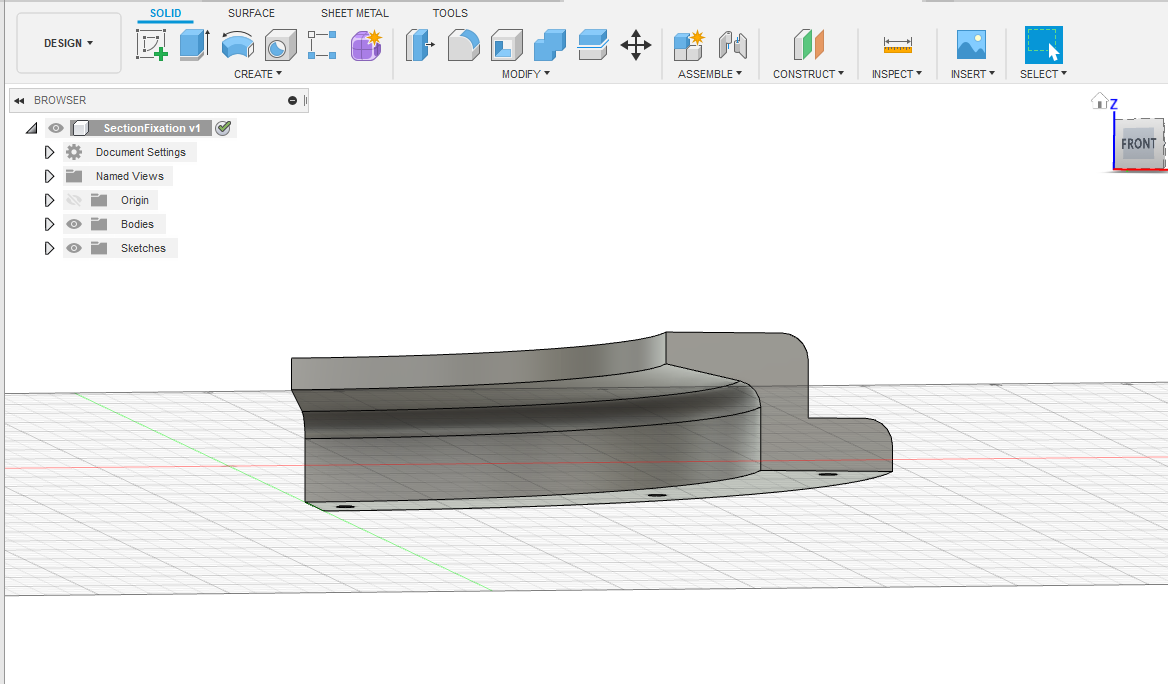Viewport: 1168px width, 684px height.
Task: Expand the Document Settings node
Action: point(49,152)
